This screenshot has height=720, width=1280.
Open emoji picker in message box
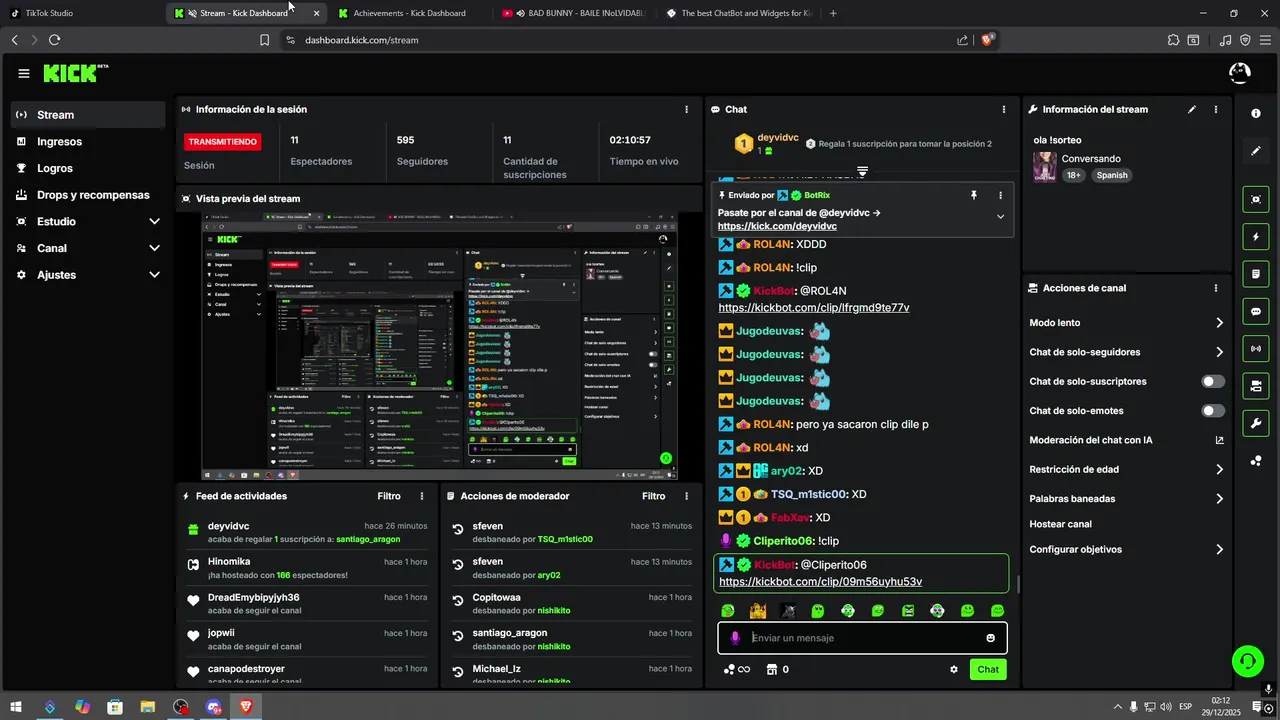991,638
